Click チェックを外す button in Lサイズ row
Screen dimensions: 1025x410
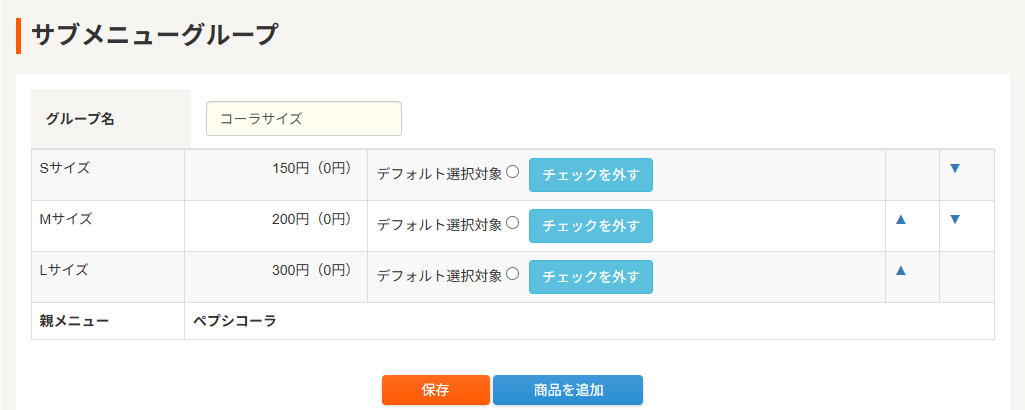click(x=590, y=277)
